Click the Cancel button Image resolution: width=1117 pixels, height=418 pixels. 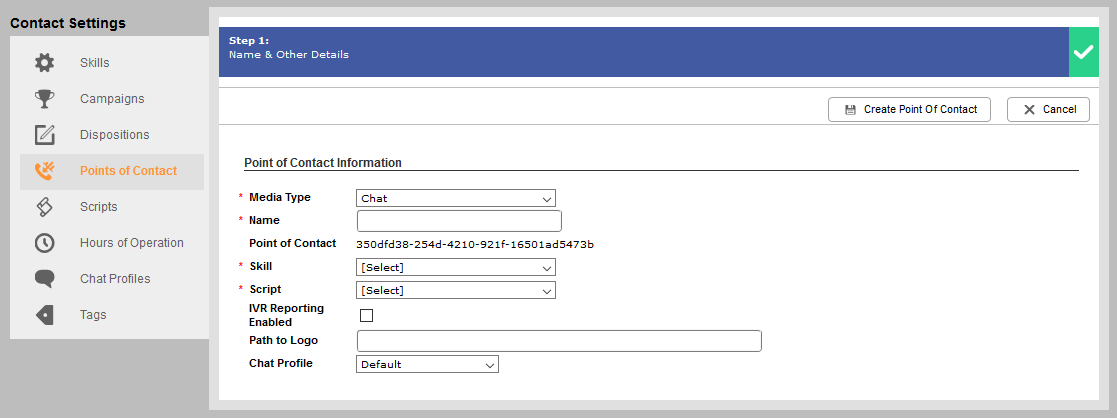pos(1048,110)
